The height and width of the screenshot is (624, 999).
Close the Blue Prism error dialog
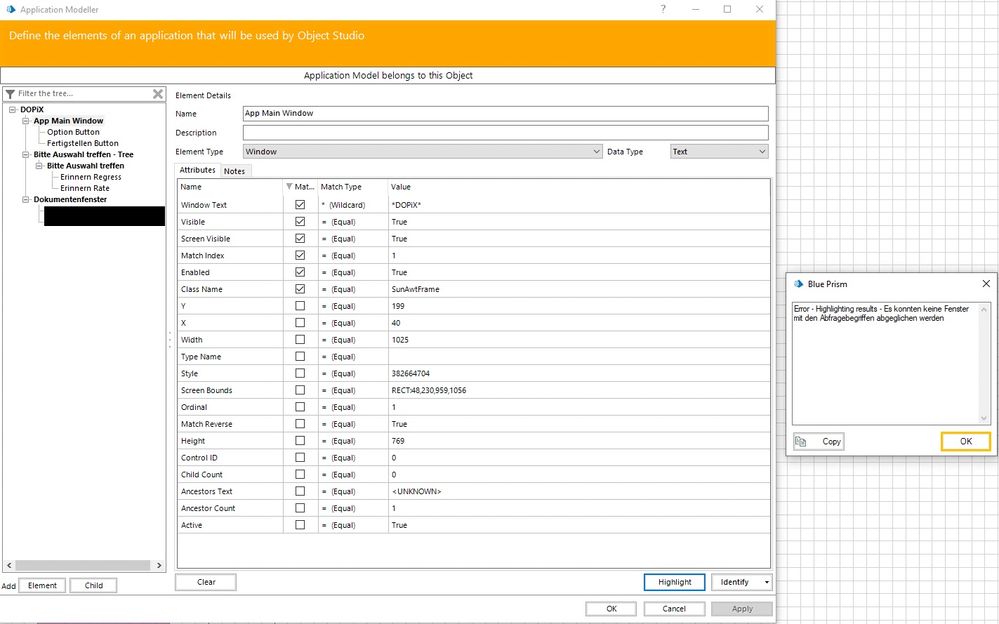(x=986, y=284)
